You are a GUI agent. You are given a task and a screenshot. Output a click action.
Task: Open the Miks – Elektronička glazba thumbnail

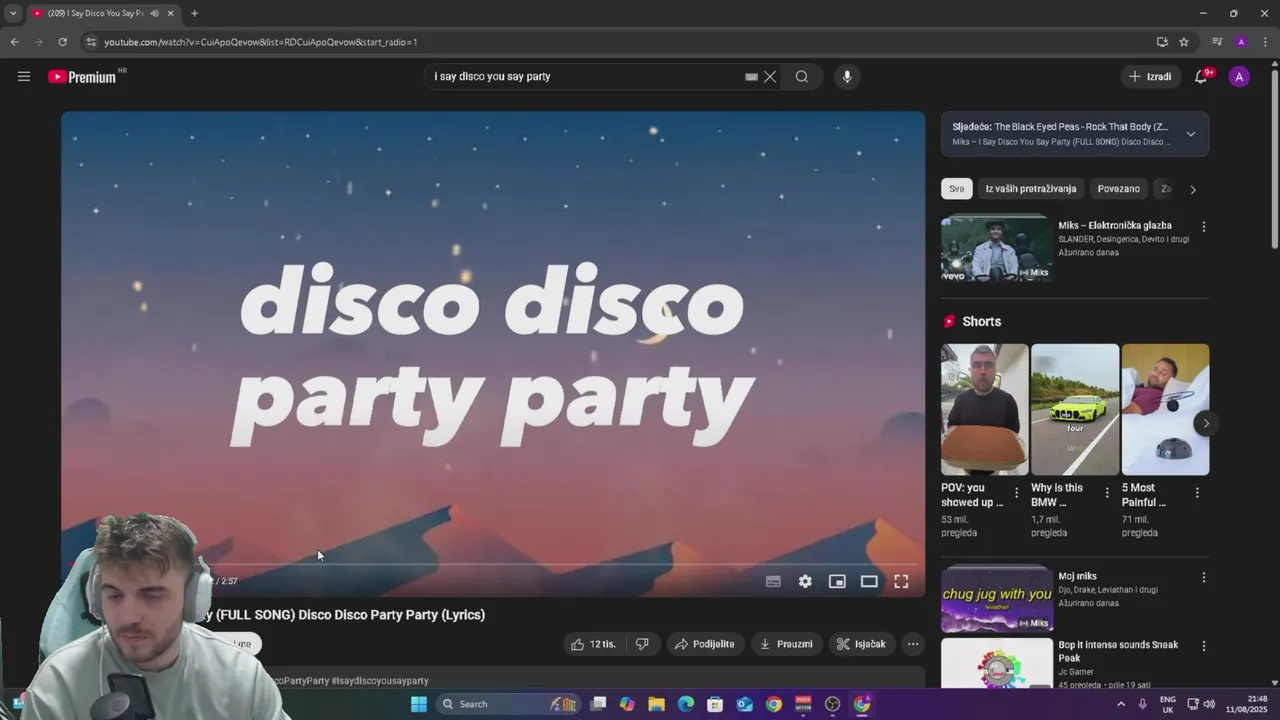click(997, 248)
